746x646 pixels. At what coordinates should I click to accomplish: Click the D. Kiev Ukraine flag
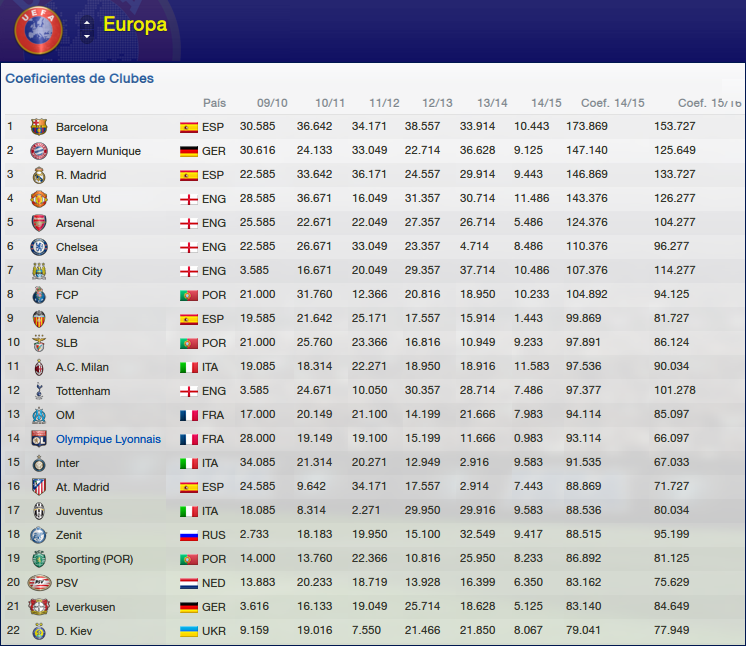click(x=188, y=631)
